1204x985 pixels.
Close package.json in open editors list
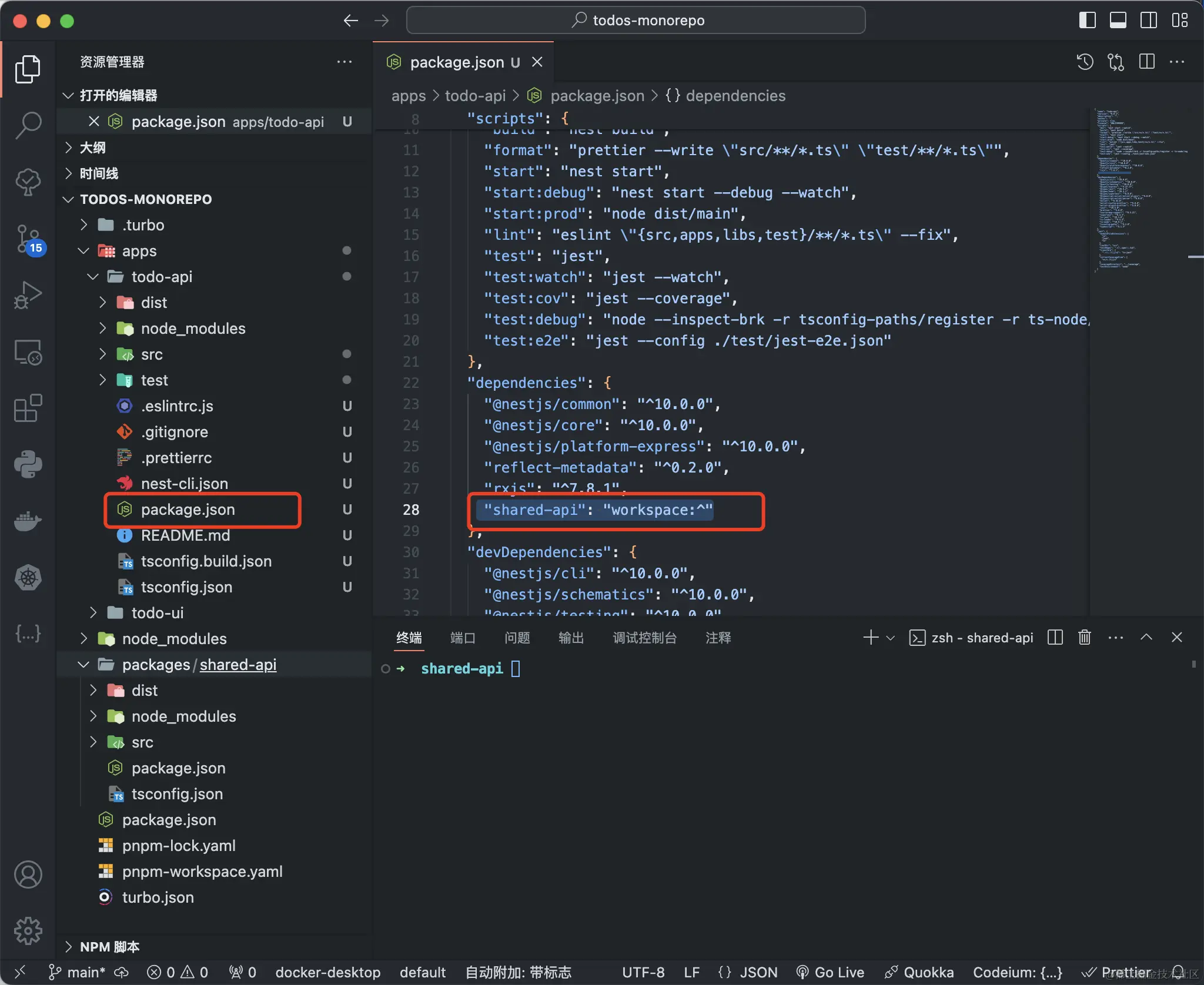93,122
